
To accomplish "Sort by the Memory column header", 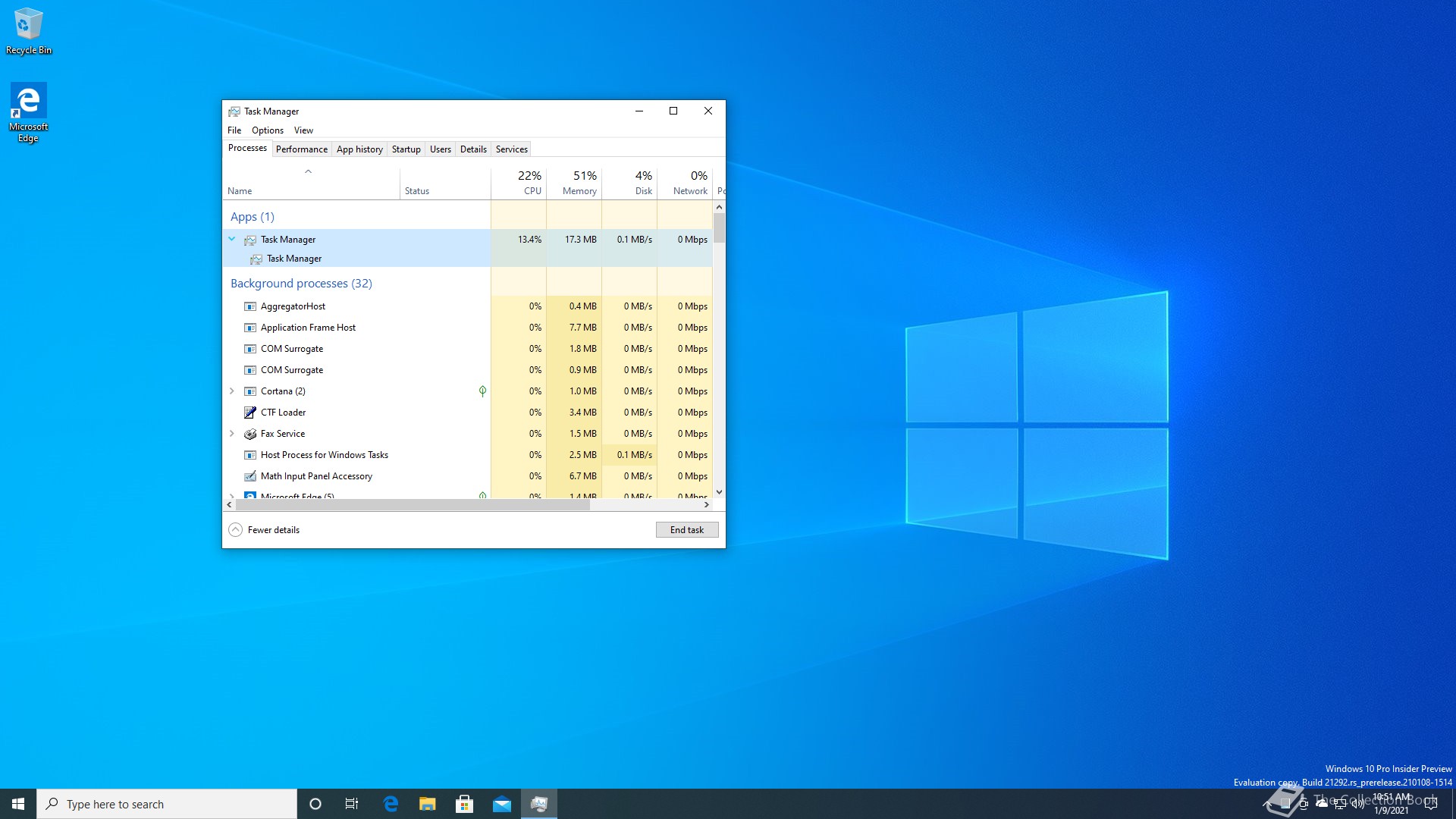I will point(574,183).
